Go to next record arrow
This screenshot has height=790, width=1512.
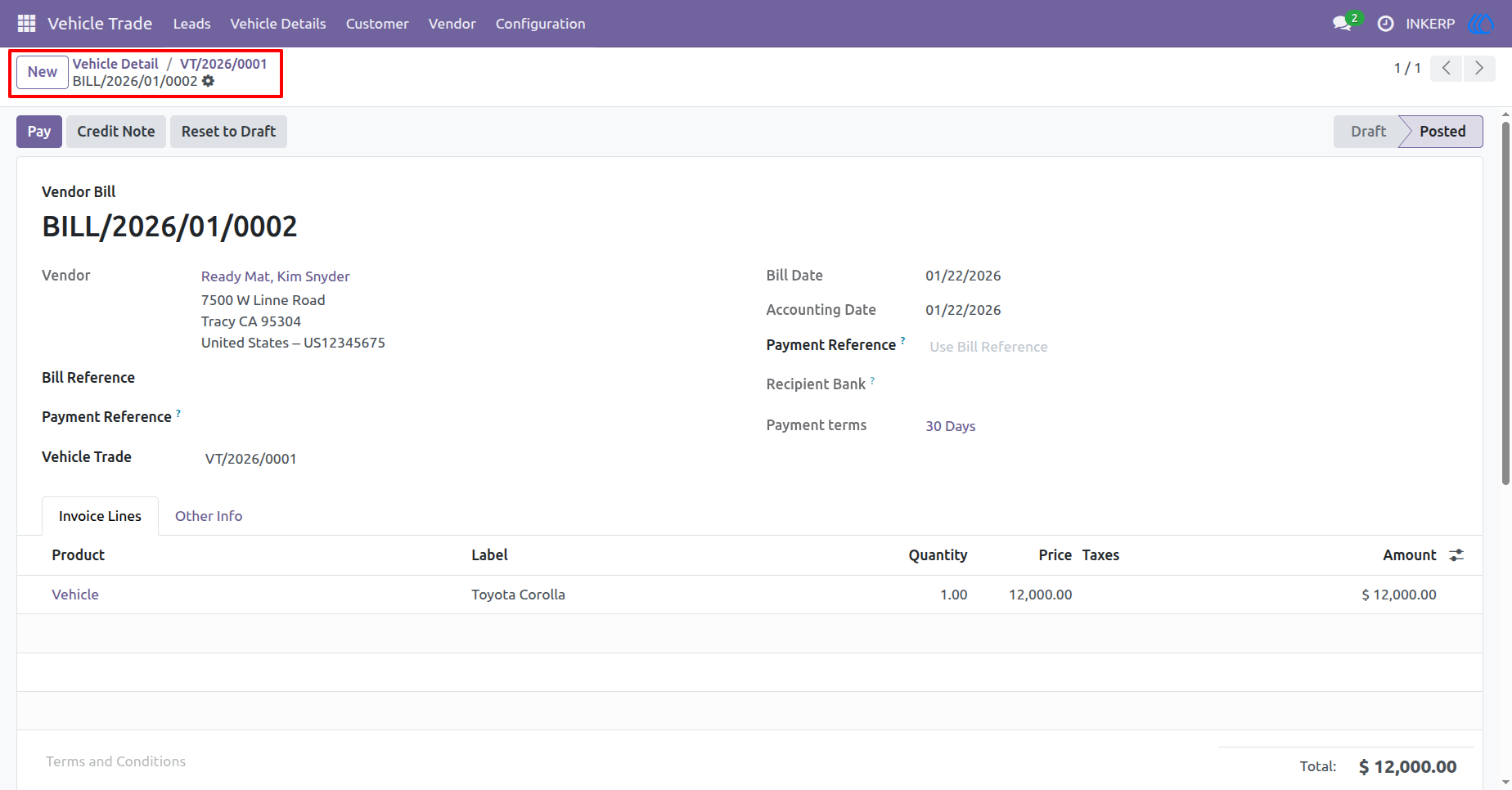pyautogui.click(x=1479, y=69)
